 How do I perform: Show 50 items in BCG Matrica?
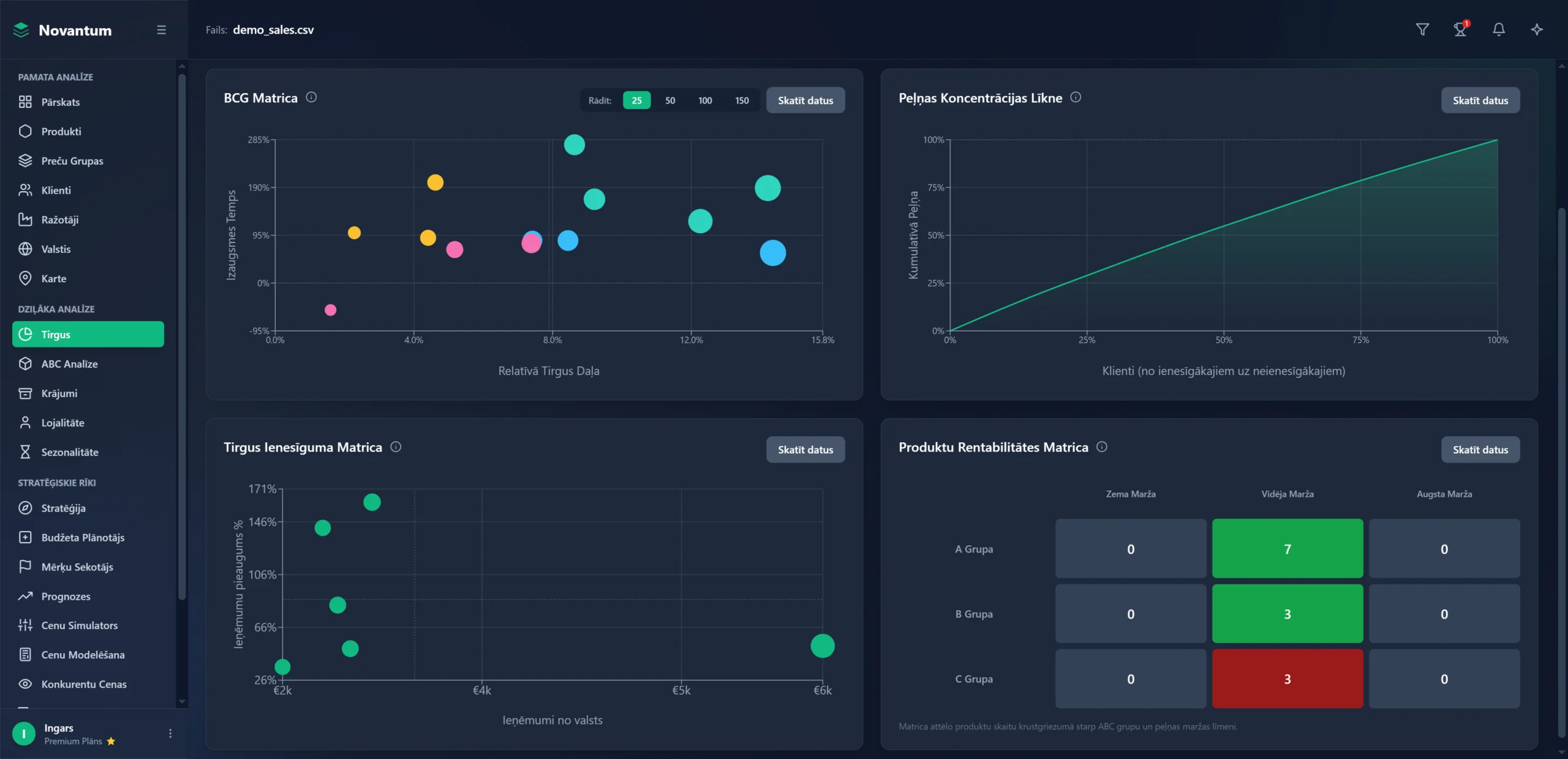pos(670,100)
